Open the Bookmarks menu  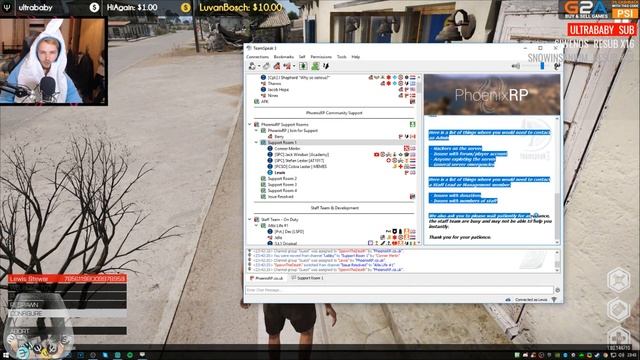(283, 57)
